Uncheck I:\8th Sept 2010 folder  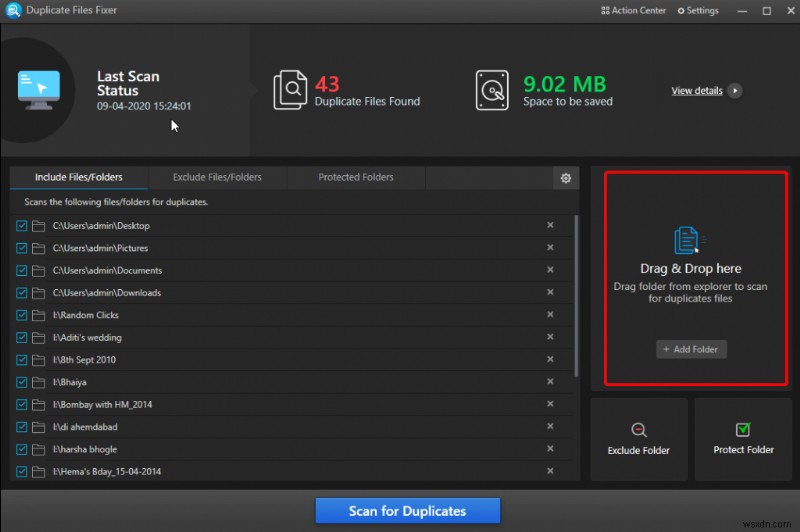click(21, 360)
